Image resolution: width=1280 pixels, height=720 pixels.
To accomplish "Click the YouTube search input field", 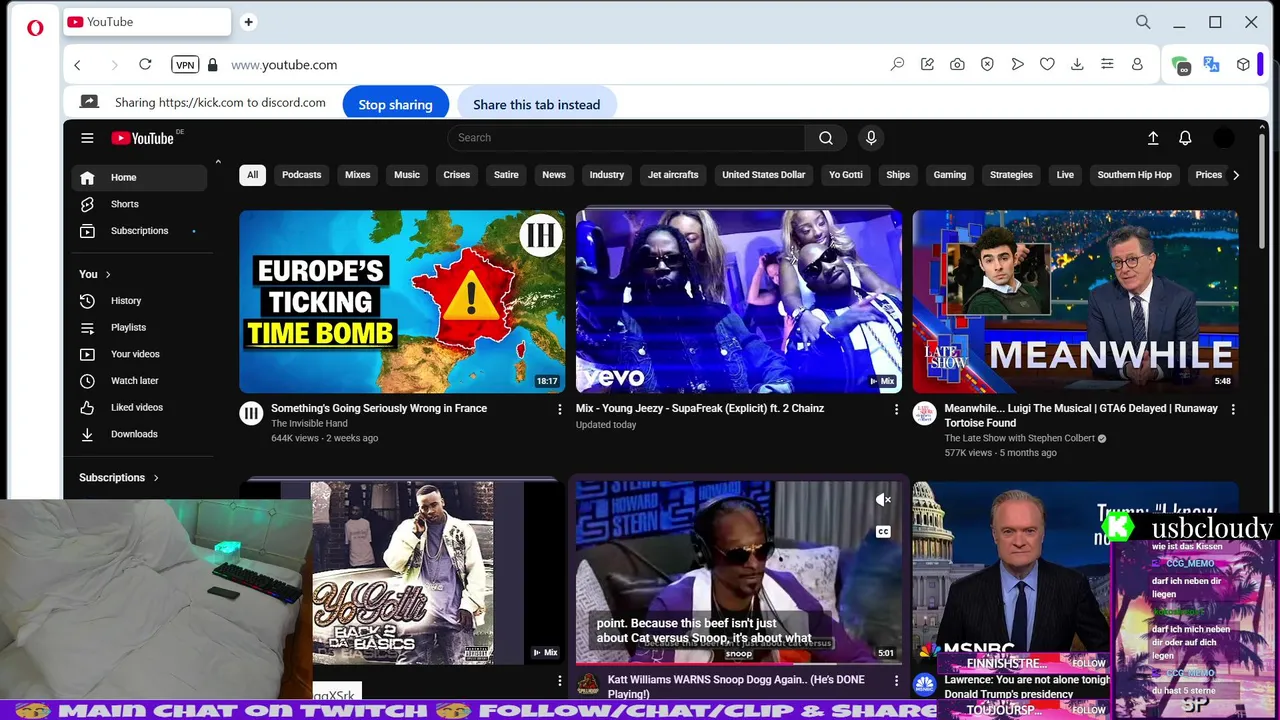I will (626, 138).
